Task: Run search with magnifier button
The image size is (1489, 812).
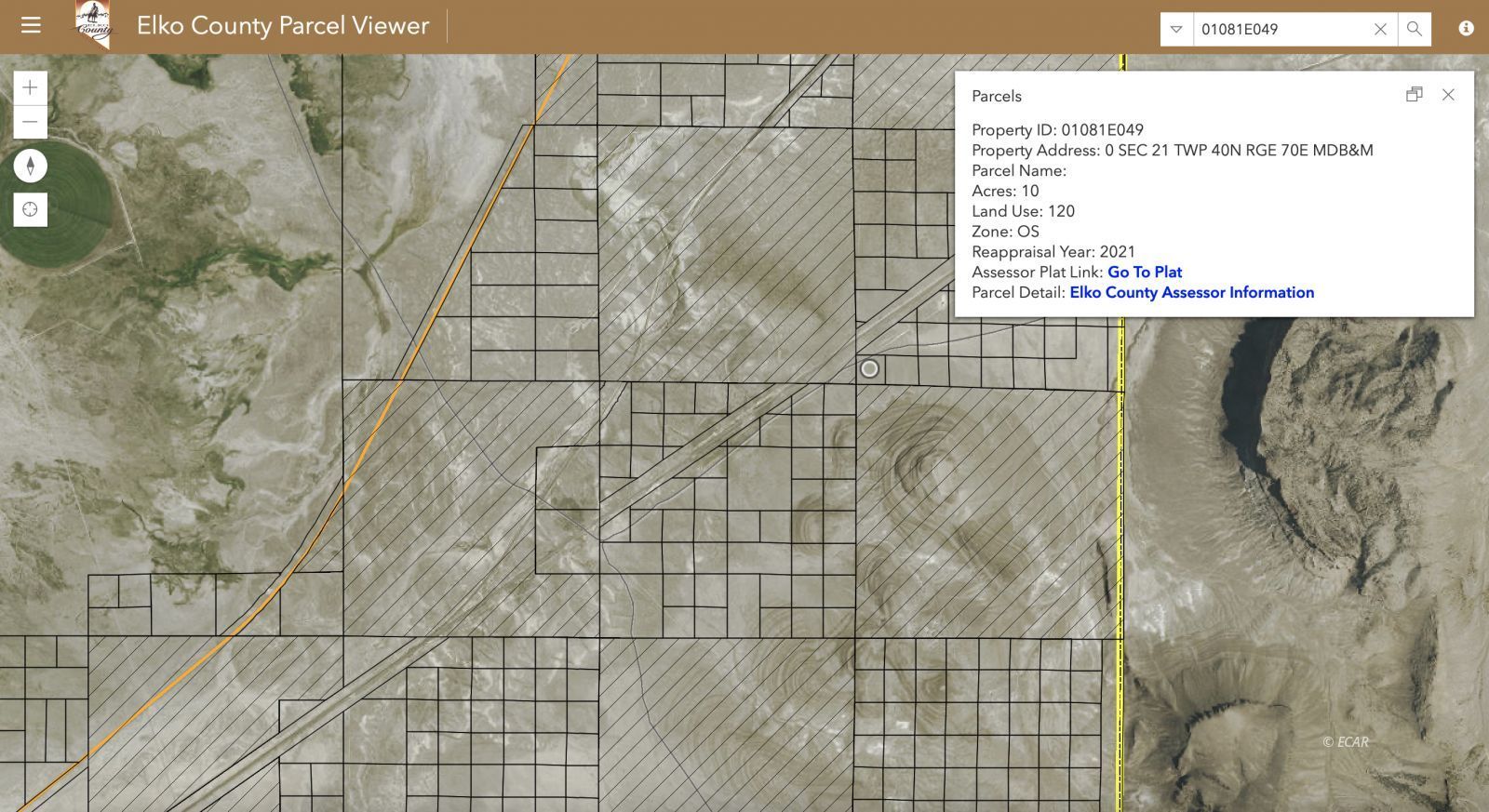Action: [1415, 29]
